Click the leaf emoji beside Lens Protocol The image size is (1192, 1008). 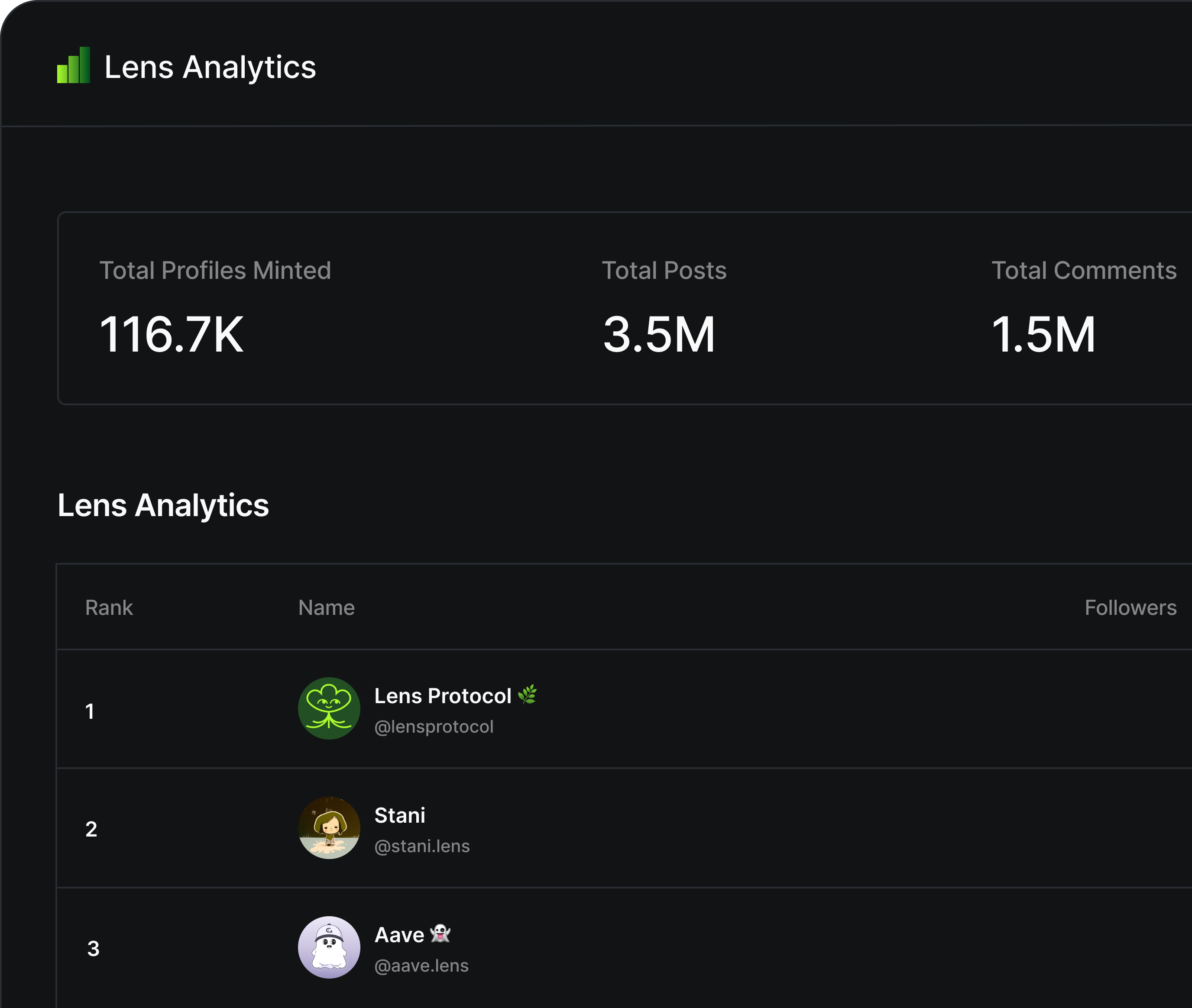527,694
